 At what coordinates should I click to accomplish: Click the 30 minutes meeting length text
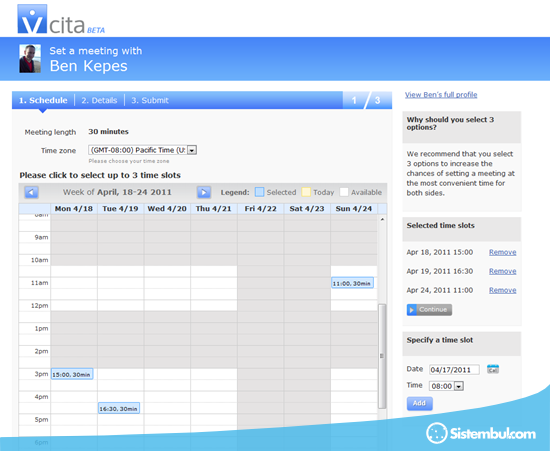pyautogui.click(x=108, y=132)
